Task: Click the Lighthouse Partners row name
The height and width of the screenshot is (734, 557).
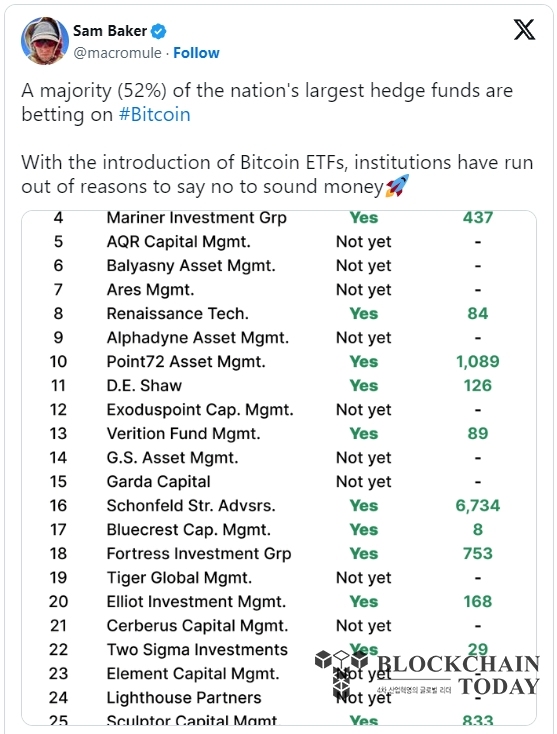Action: pyautogui.click(x=184, y=697)
